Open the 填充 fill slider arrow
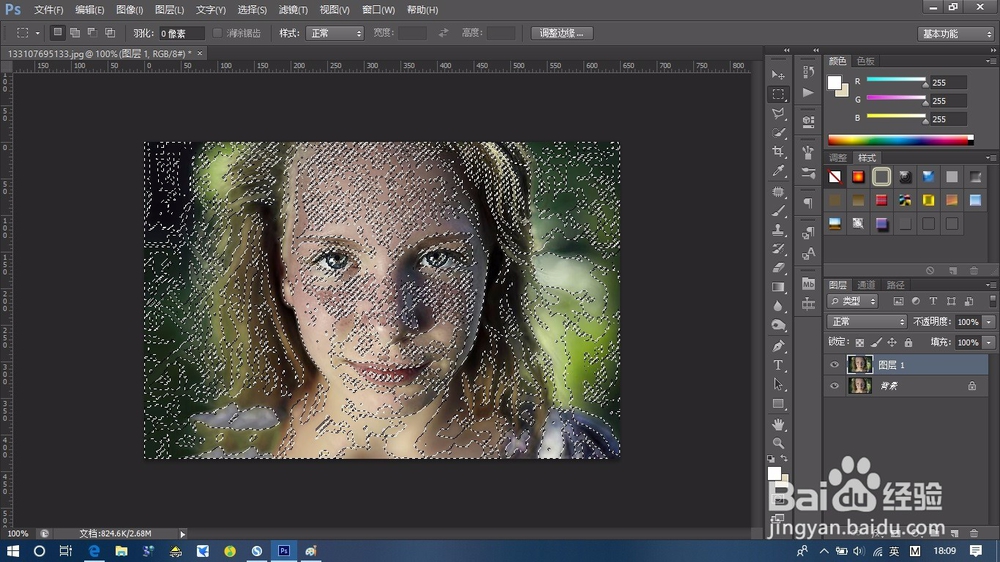The image size is (1000, 562). tap(989, 343)
